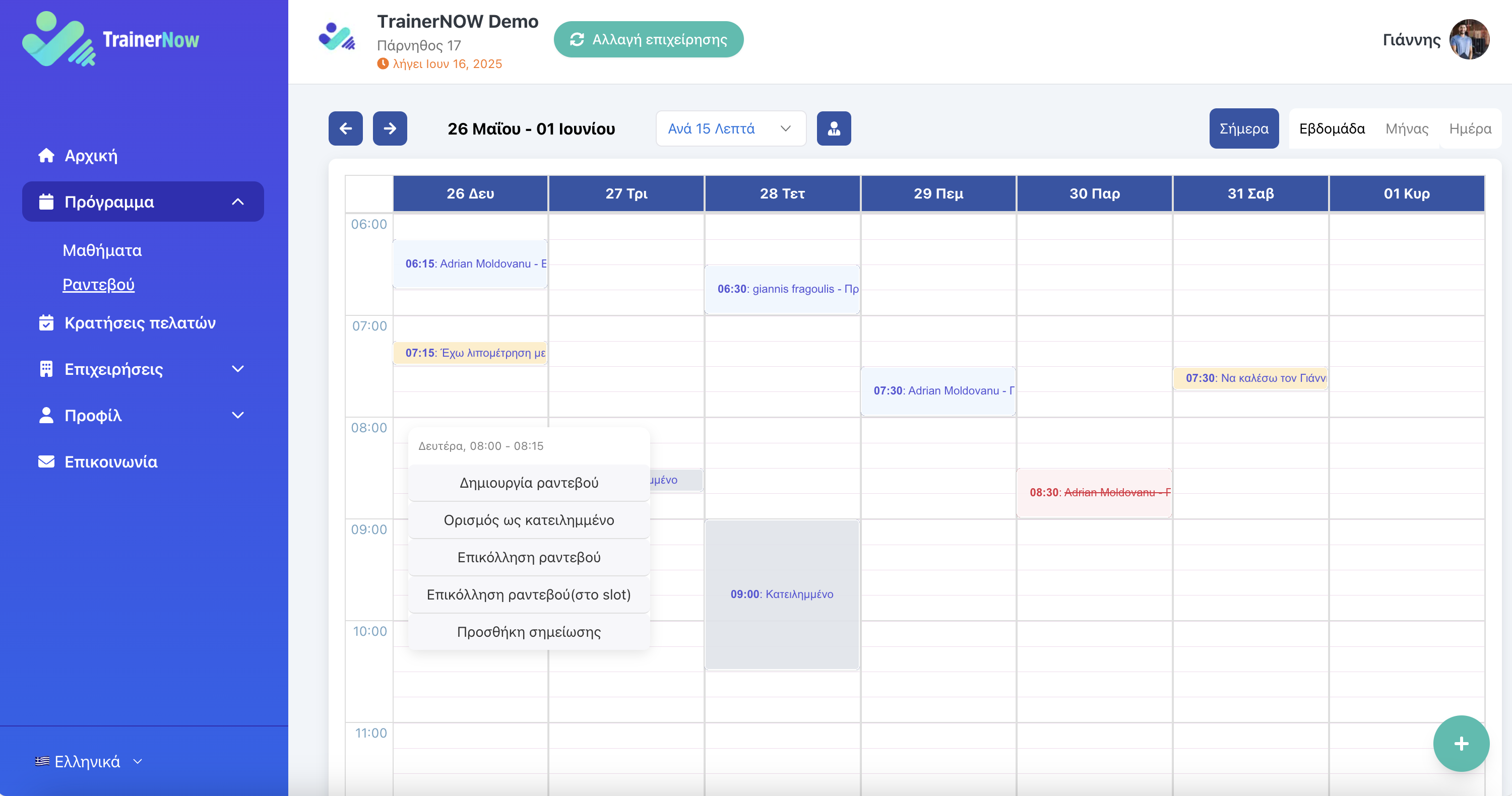Click the home icon beside Αρχική

pos(46,156)
